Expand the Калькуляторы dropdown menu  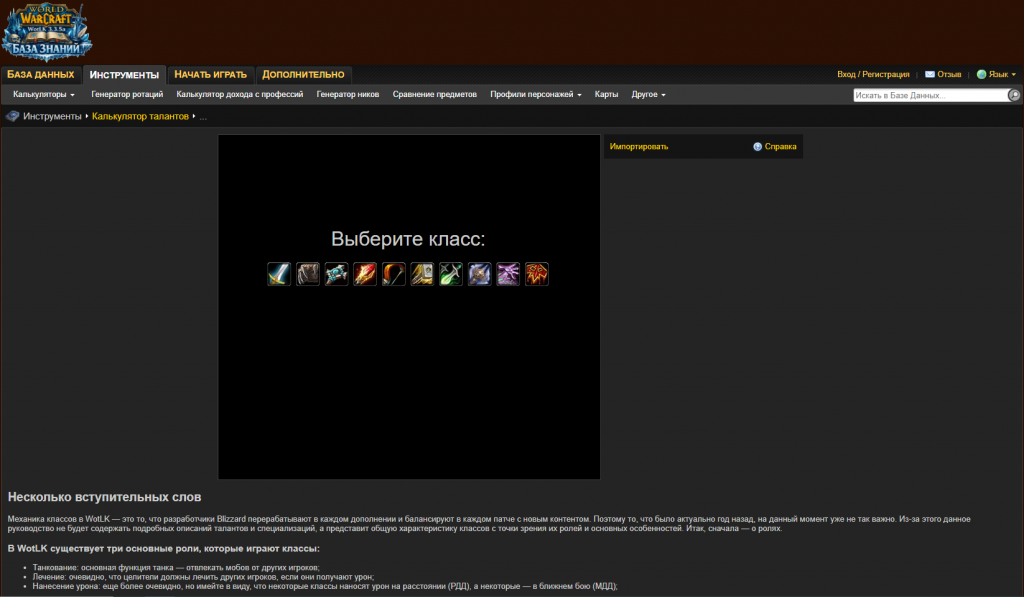(44, 95)
